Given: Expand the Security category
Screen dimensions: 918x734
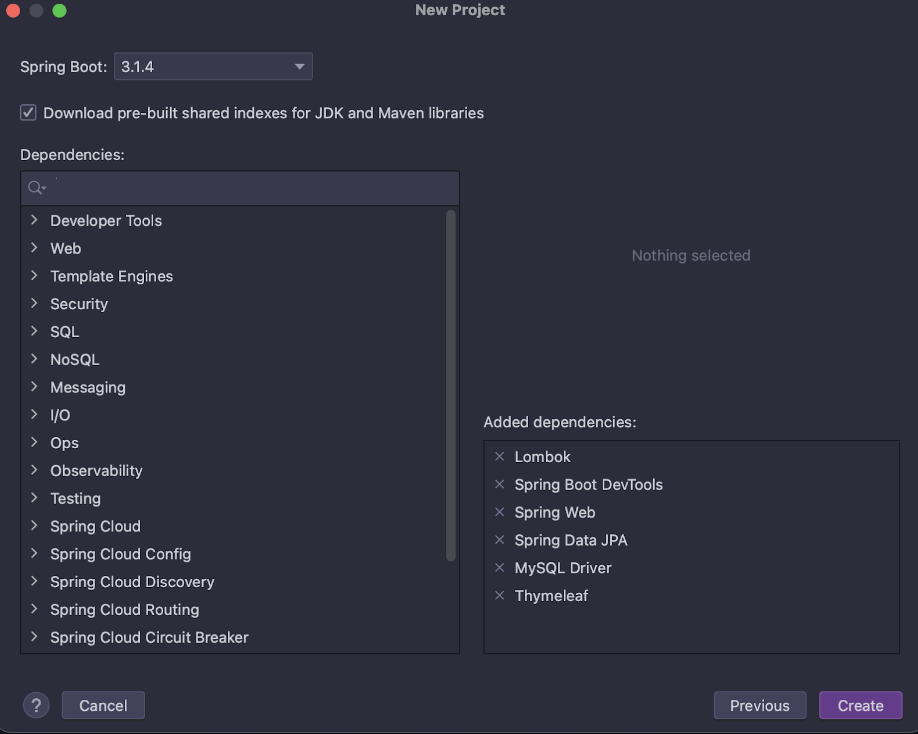Looking at the screenshot, I should [34, 303].
